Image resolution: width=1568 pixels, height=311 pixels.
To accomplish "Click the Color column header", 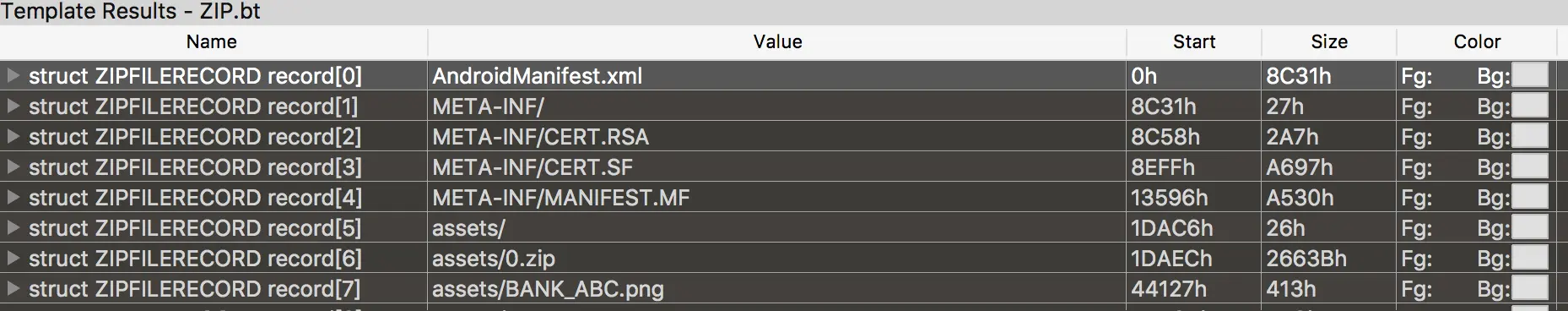I will pos(1477,41).
